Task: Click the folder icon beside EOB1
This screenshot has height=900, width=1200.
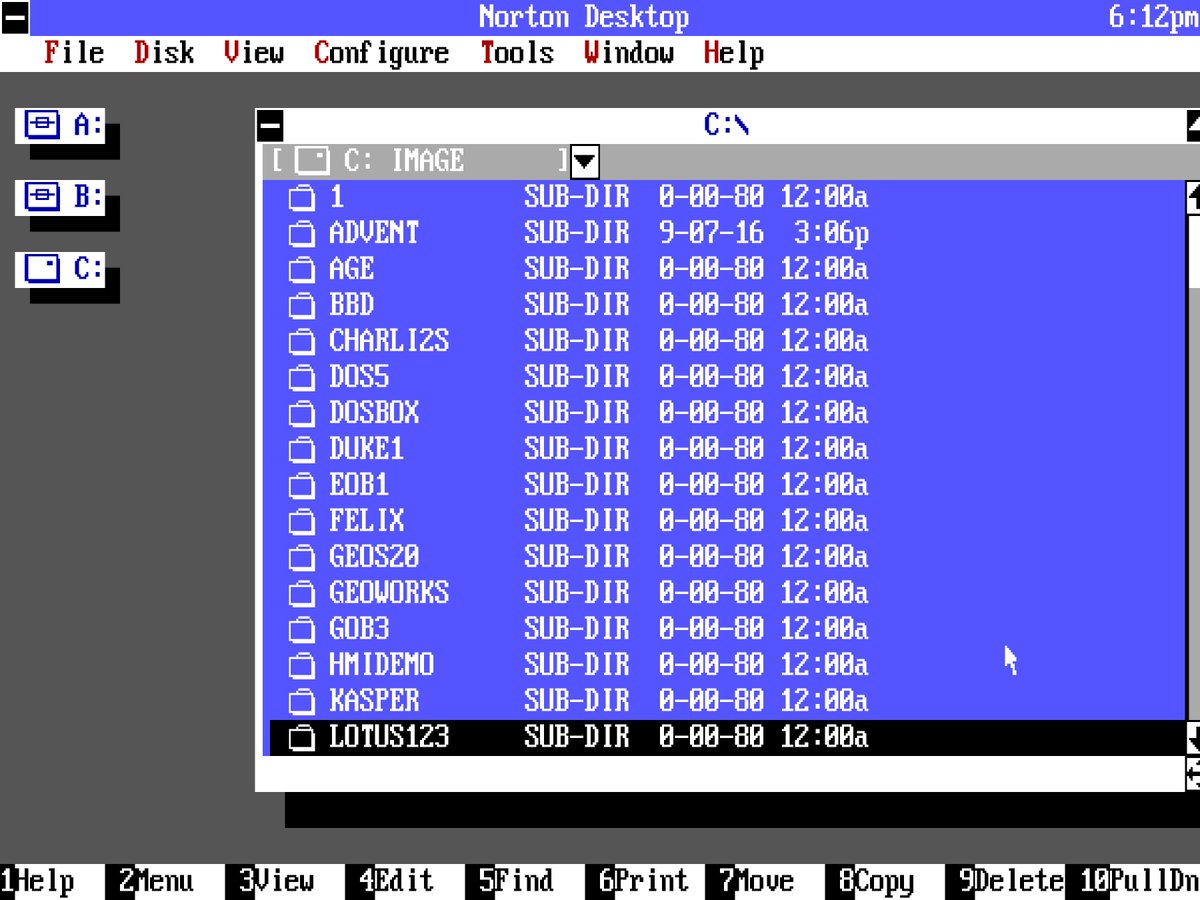Action: [x=301, y=487]
